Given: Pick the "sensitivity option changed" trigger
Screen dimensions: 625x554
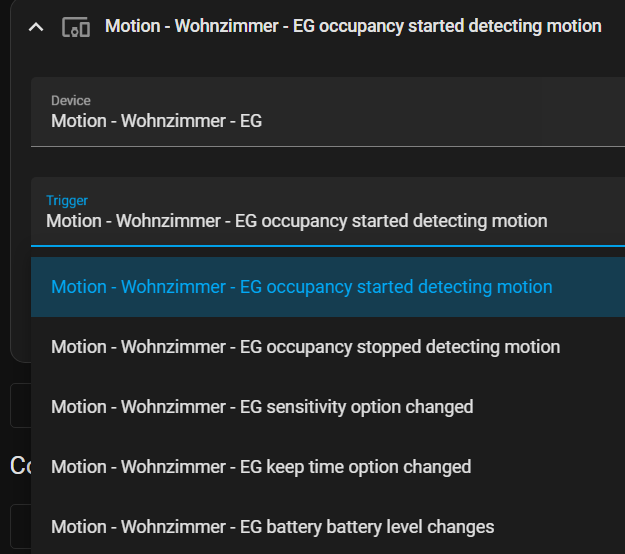Looking at the screenshot, I should click(x=262, y=407).
